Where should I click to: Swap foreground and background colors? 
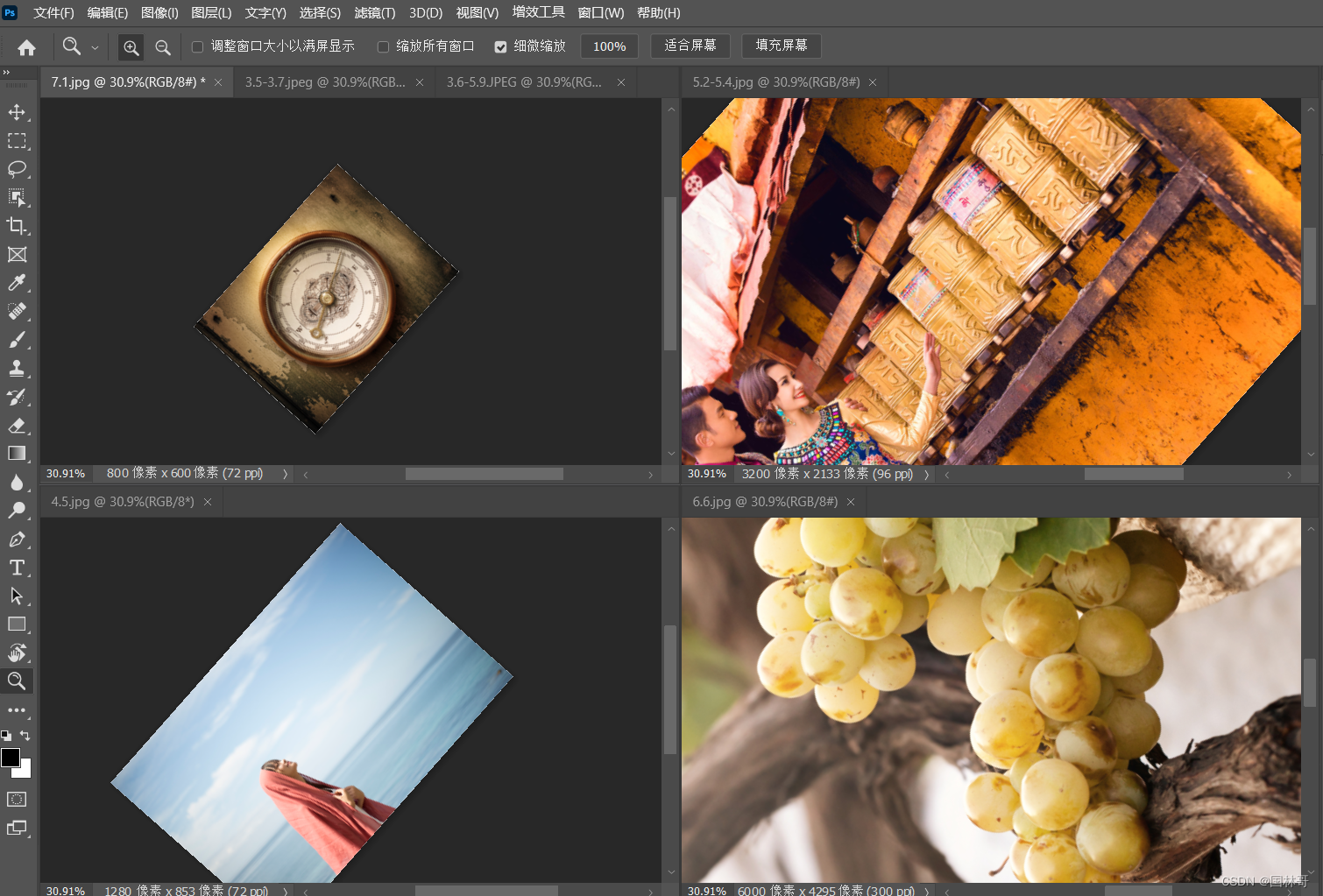point(25,736)
